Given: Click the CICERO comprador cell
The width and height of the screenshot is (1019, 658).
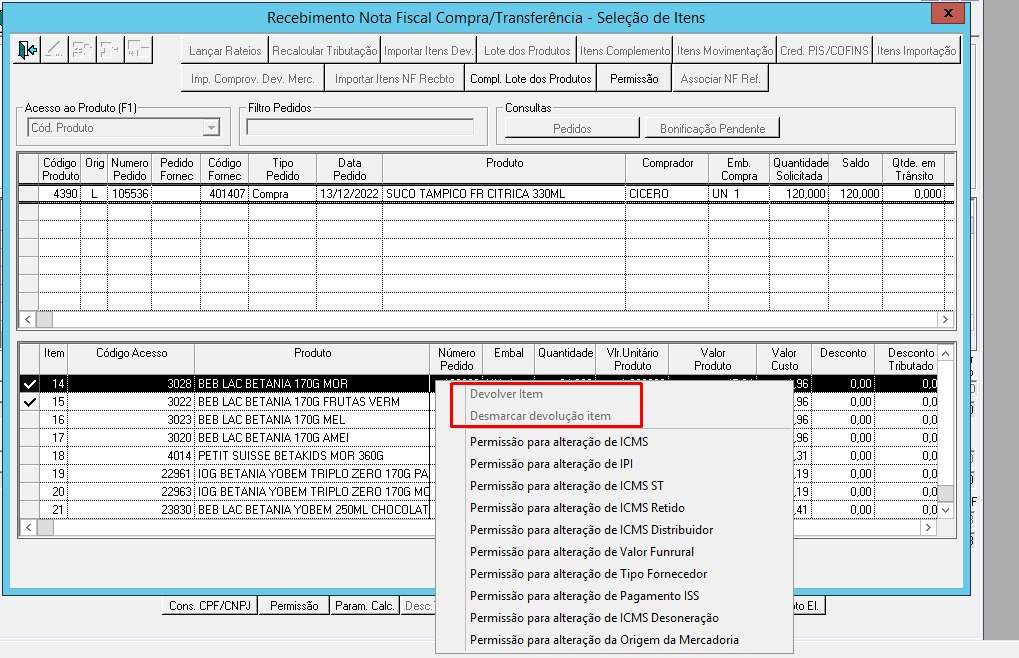Looking at the screenshot, I should (667, 194).
